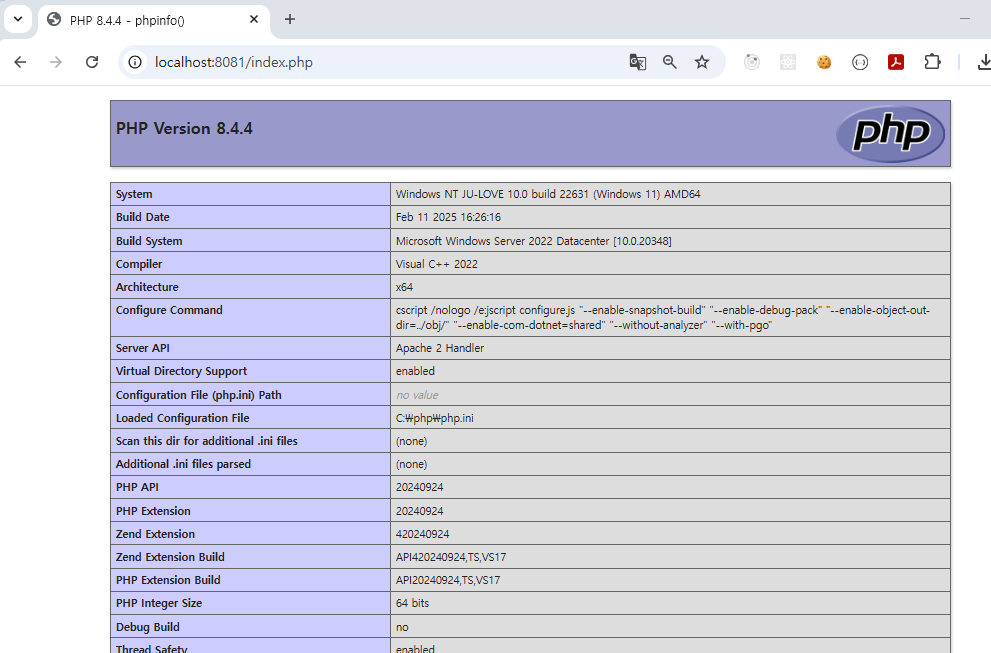Screen dimensions: 991x653
Task: Select the Loaded Configuration File table row
Action: (x=530, y=417)
